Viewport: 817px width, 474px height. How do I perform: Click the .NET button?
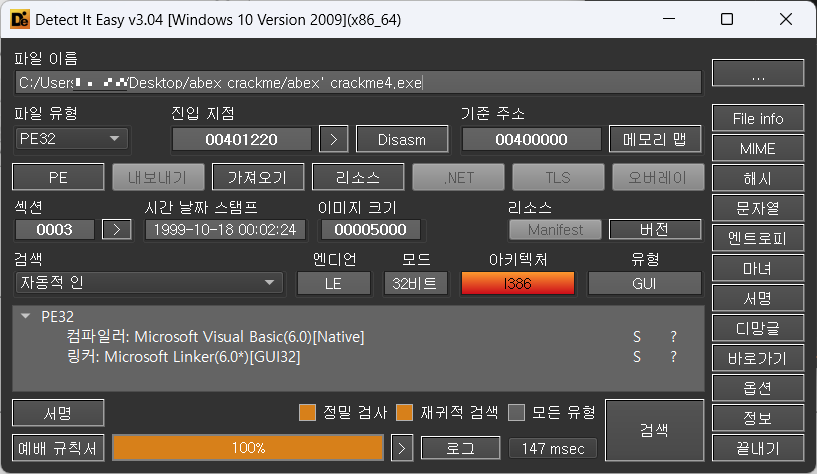point(459,178)
